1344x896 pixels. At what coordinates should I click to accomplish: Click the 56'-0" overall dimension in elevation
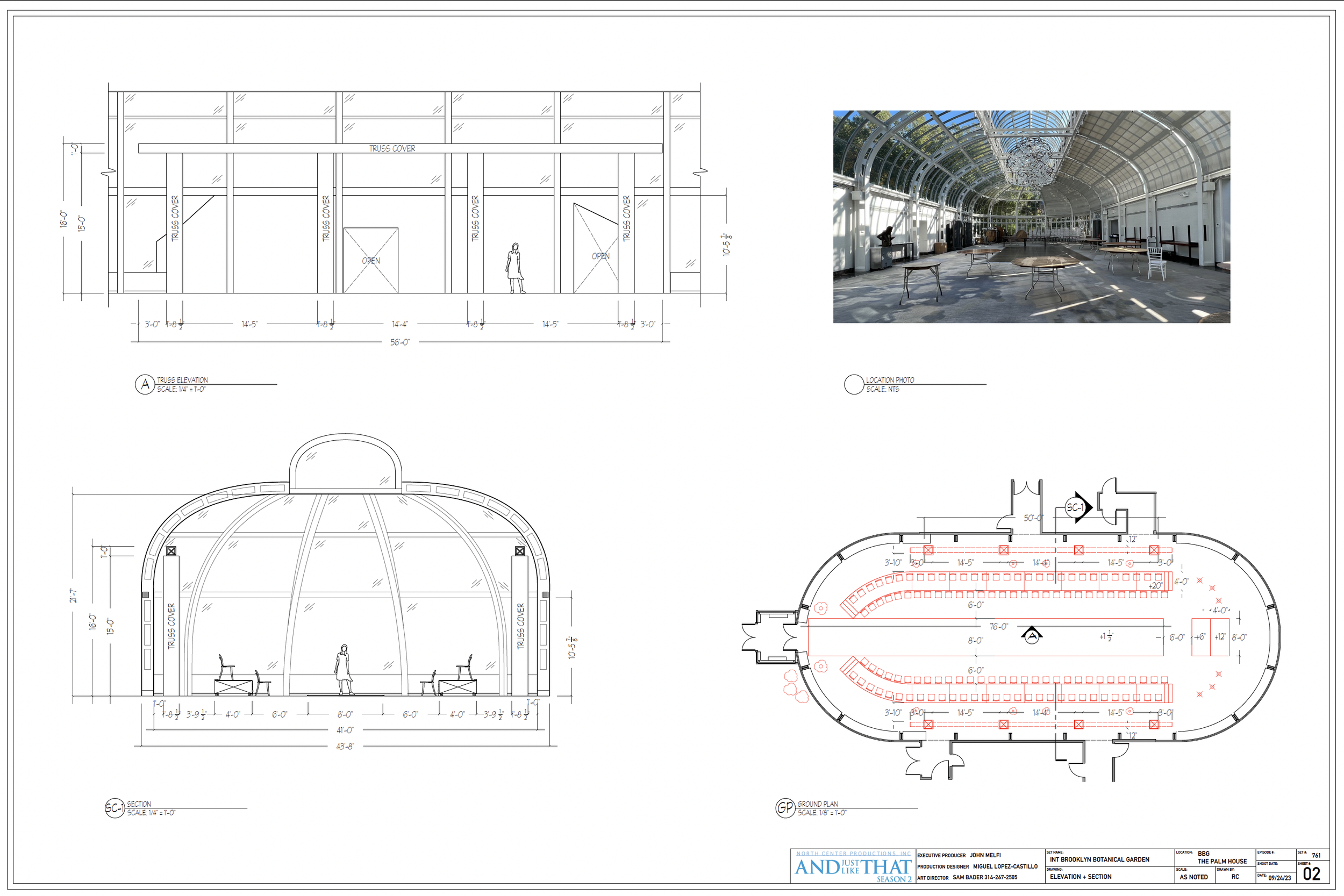click(400, 342)
